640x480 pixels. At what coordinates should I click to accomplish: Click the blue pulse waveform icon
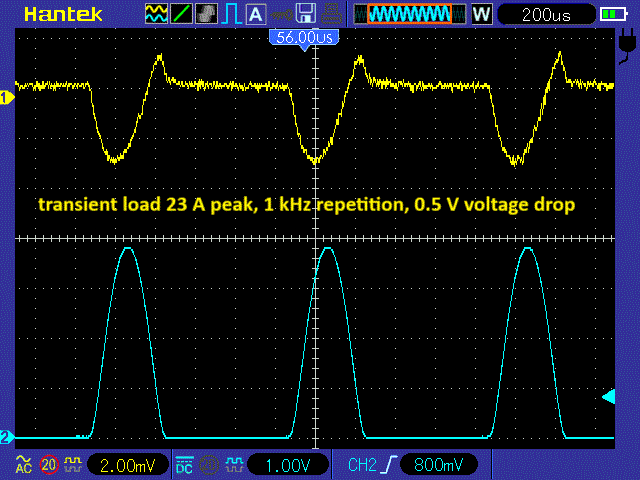[x=231, y=14]
